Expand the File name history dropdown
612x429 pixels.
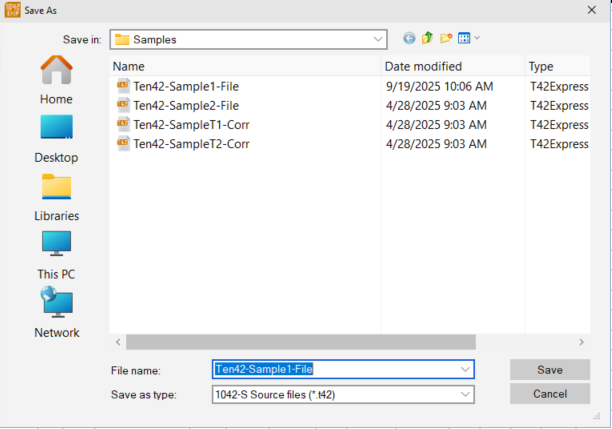click(465, 369)
